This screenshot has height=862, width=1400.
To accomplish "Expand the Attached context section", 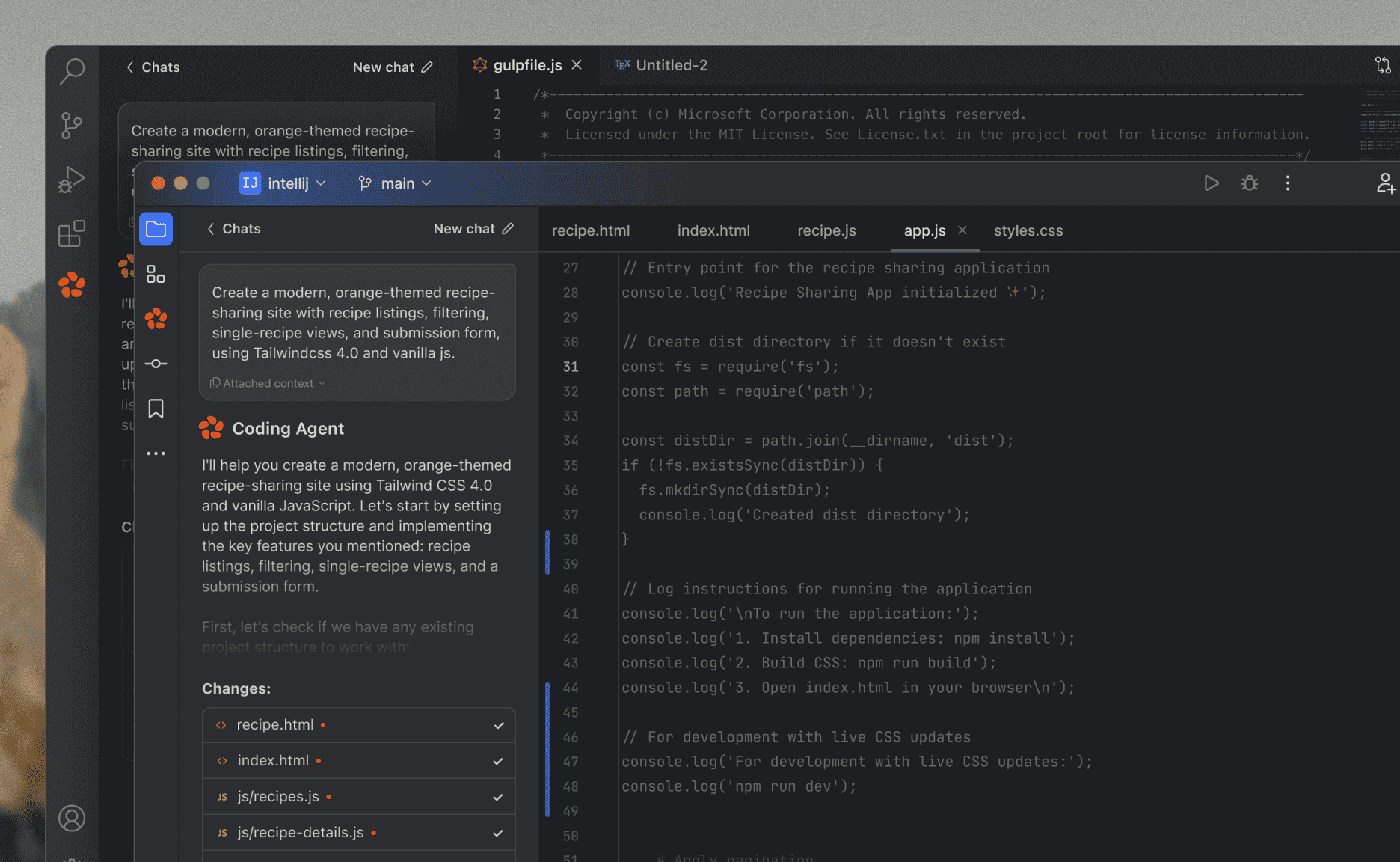I will [267, 382].
